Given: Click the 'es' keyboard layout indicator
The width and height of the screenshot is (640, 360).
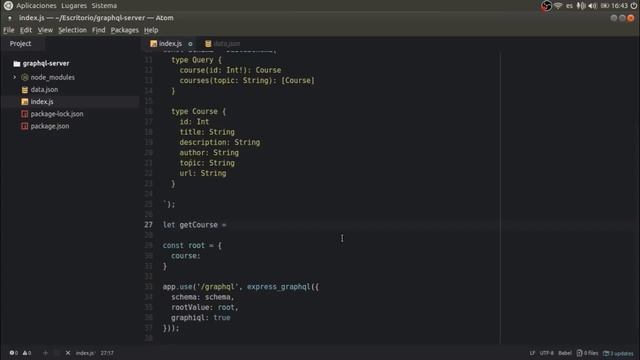Looking at the screenshot, I should pos(569,6).
